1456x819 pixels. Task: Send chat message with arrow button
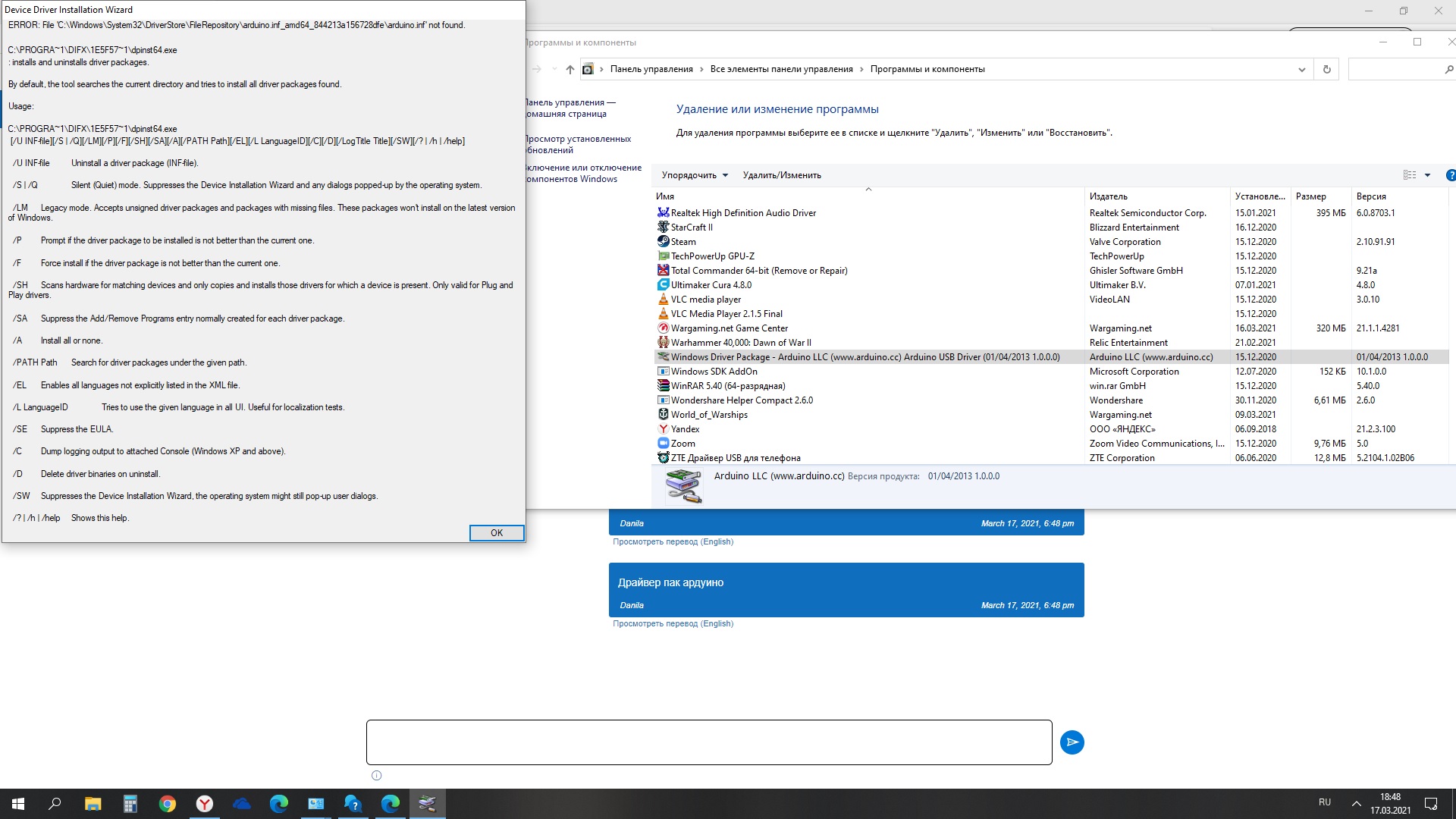pyautogui.click(x=1072, y=742)
